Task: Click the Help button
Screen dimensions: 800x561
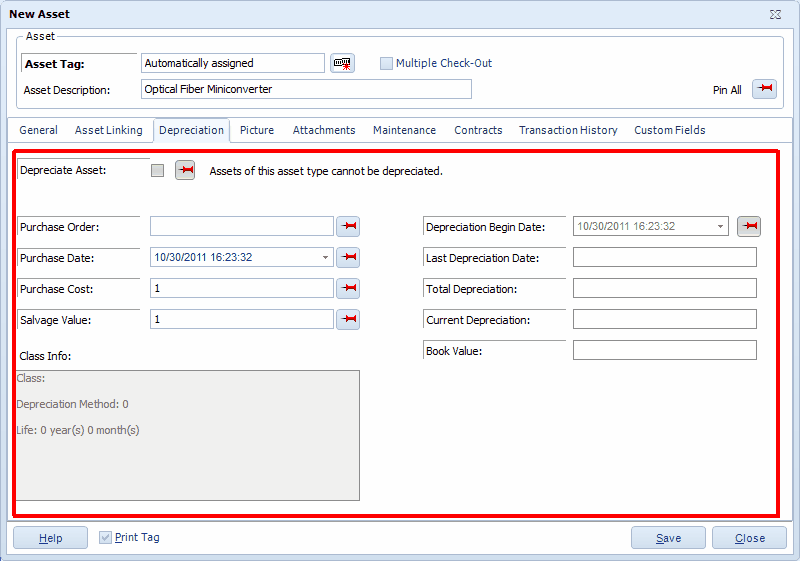Action: tap(51, 538)
